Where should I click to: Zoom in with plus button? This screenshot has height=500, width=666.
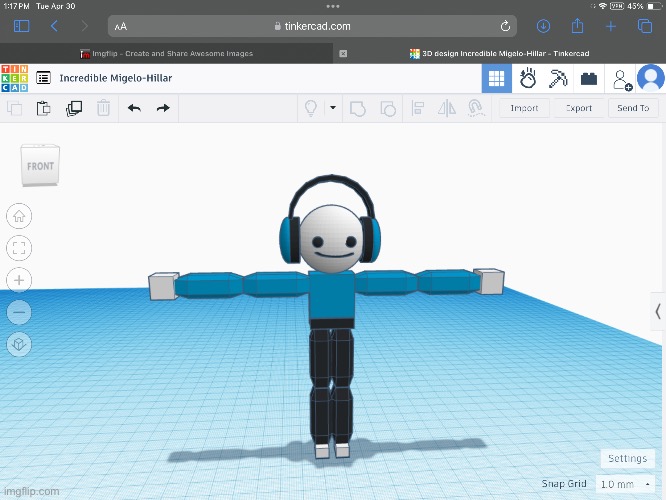point(19,280)
